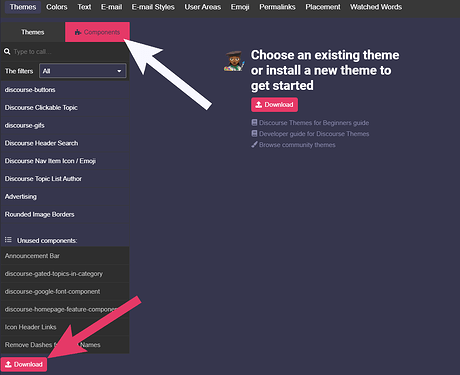The width and height of the screenshot is (460, 375).
Task: Select Rounded Image Borders component
Action: point(65,214)
